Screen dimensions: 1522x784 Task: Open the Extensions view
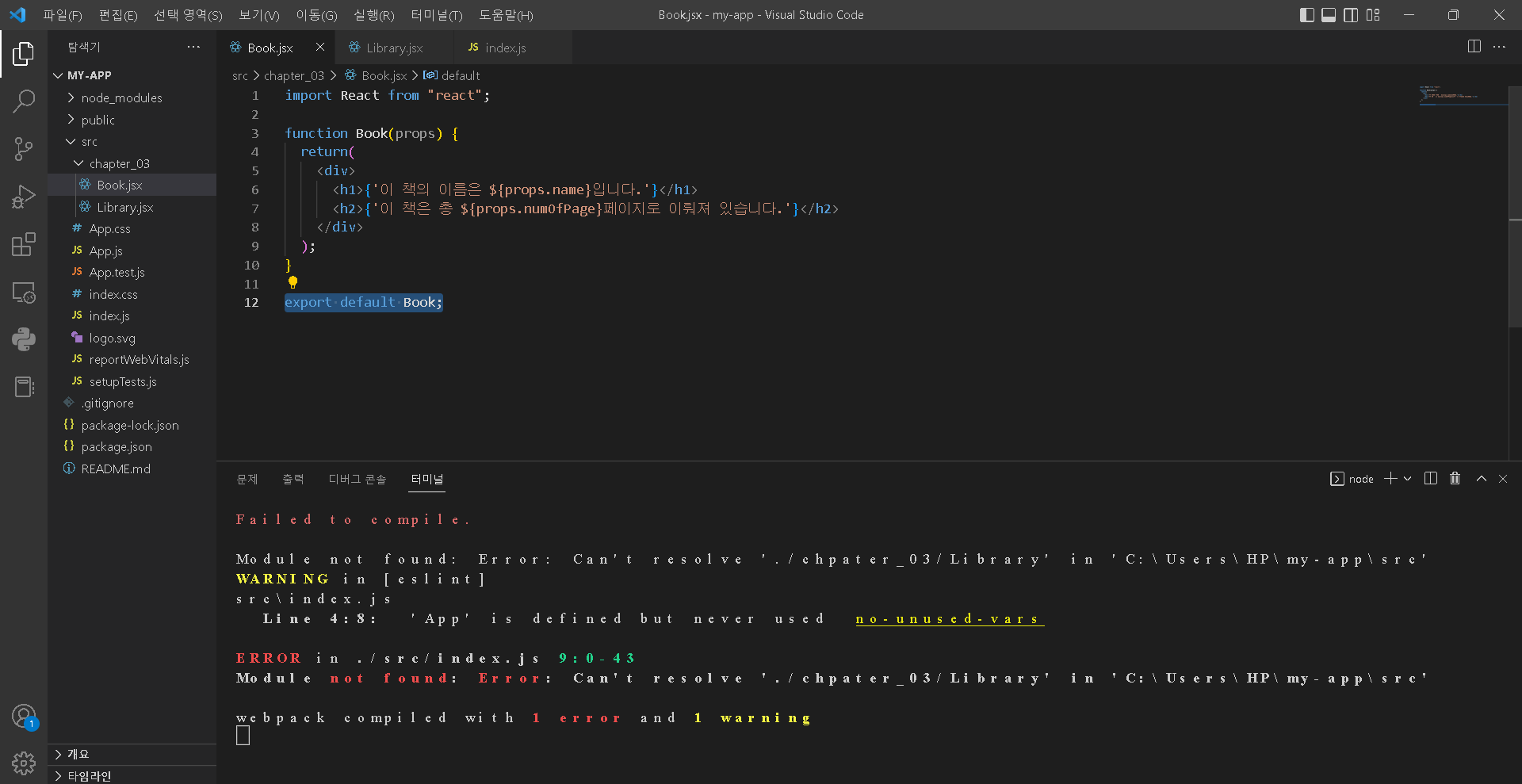[x=24, y=244]
